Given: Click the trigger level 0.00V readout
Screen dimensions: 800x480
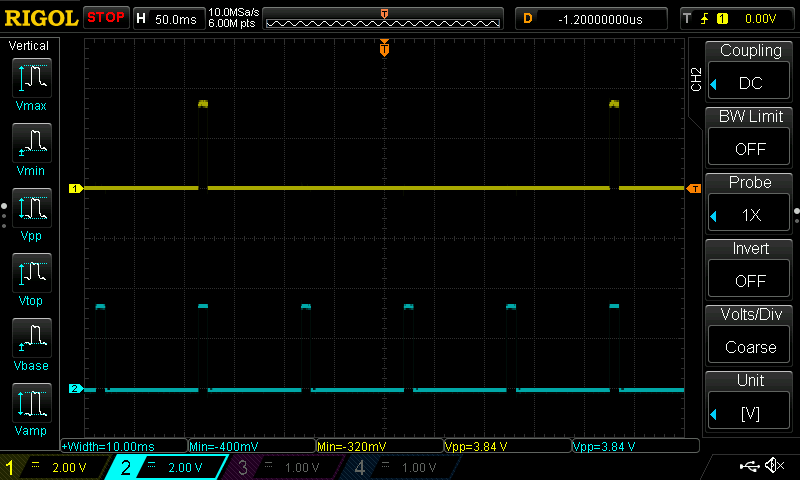Looking at the screenshot, I should tap(760, 19).
